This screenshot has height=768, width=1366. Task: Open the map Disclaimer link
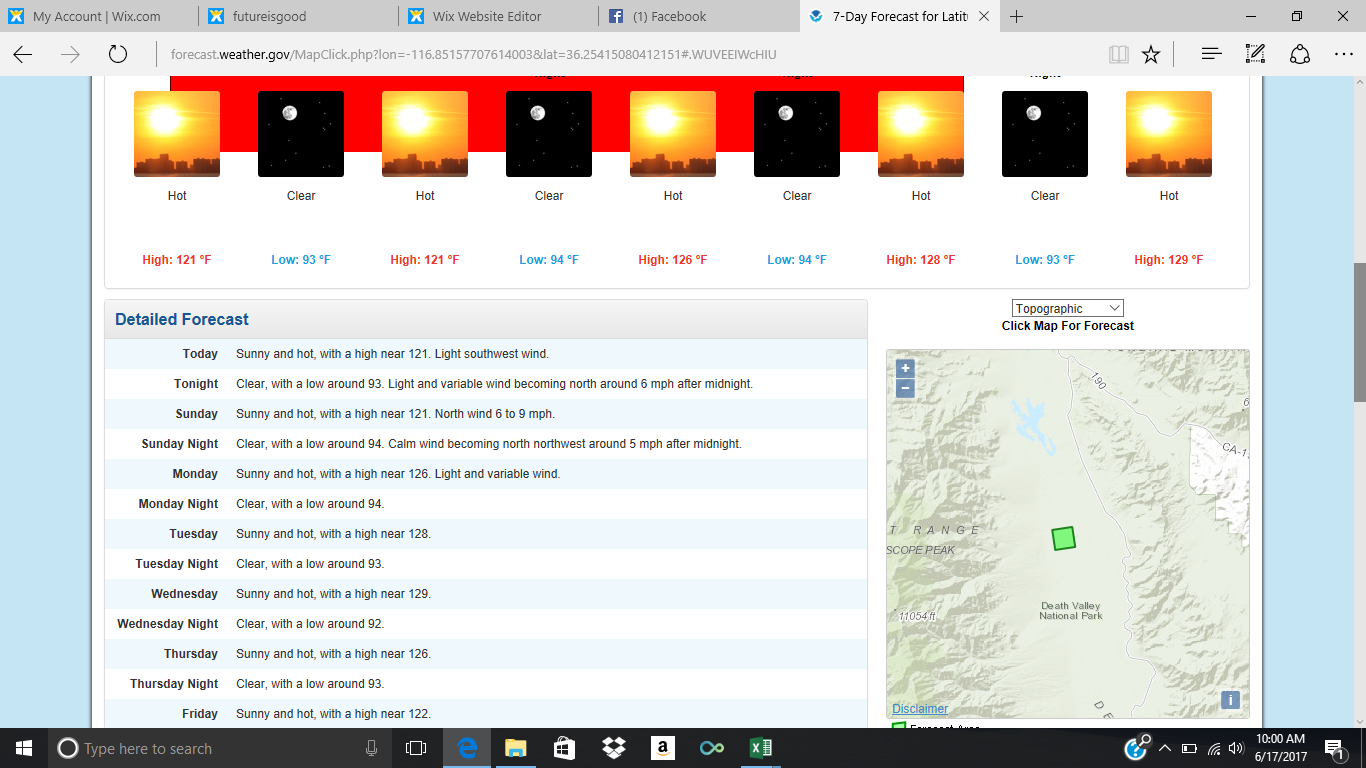click(x=920, y=709)
